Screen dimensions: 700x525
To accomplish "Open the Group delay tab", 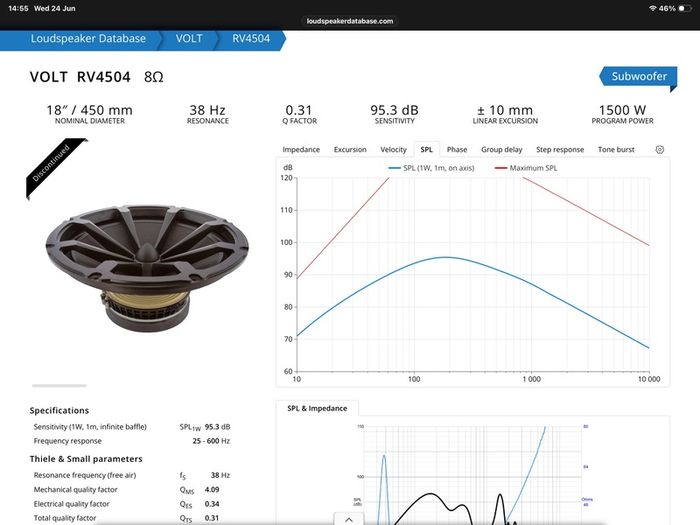I will coord(501,150).
